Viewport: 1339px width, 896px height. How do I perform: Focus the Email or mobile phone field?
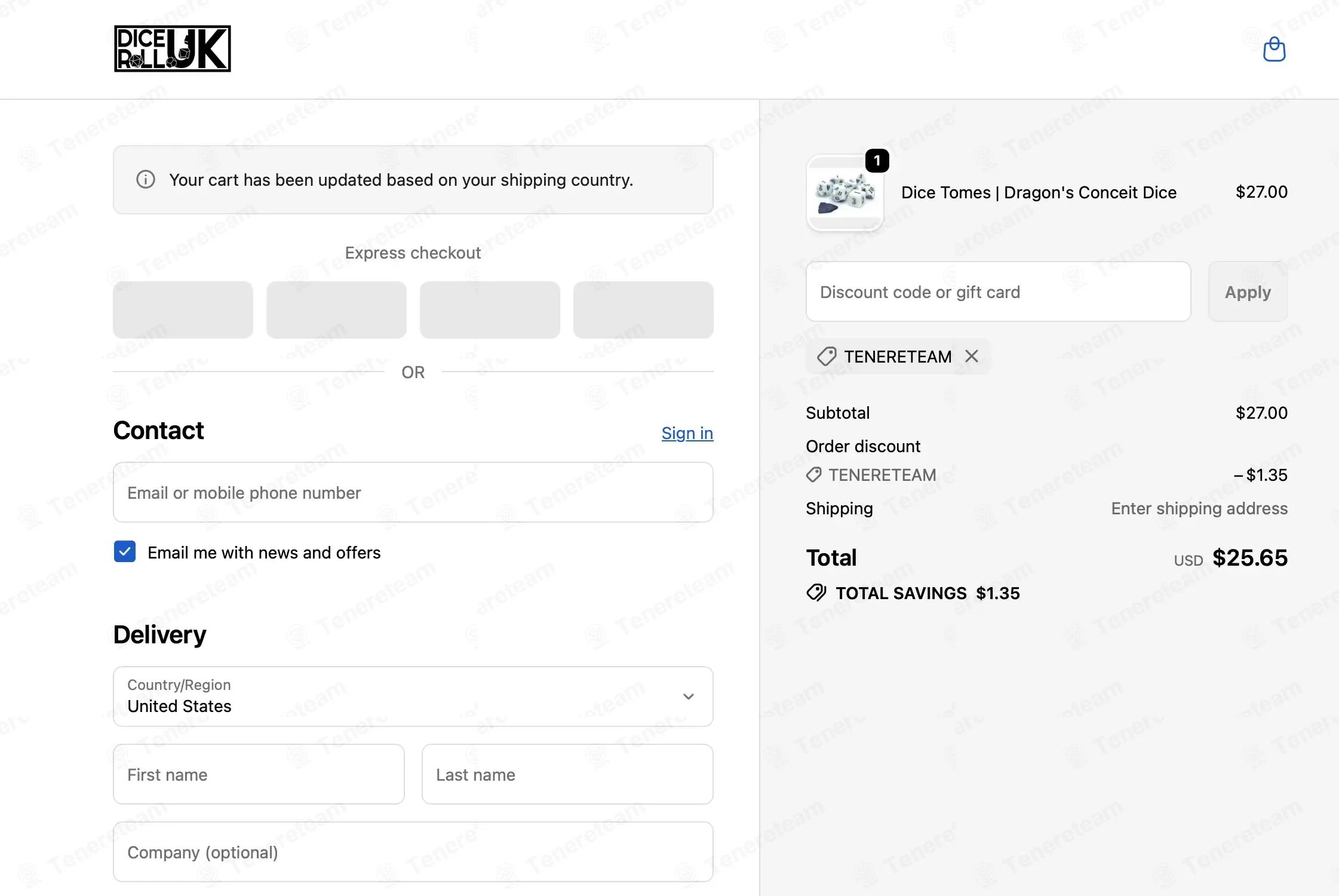413,492
